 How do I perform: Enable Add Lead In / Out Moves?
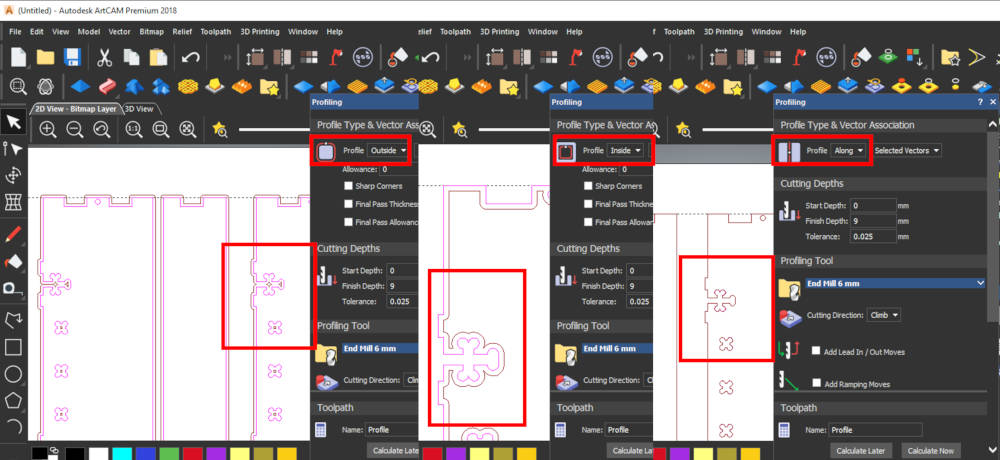point(816,352)
